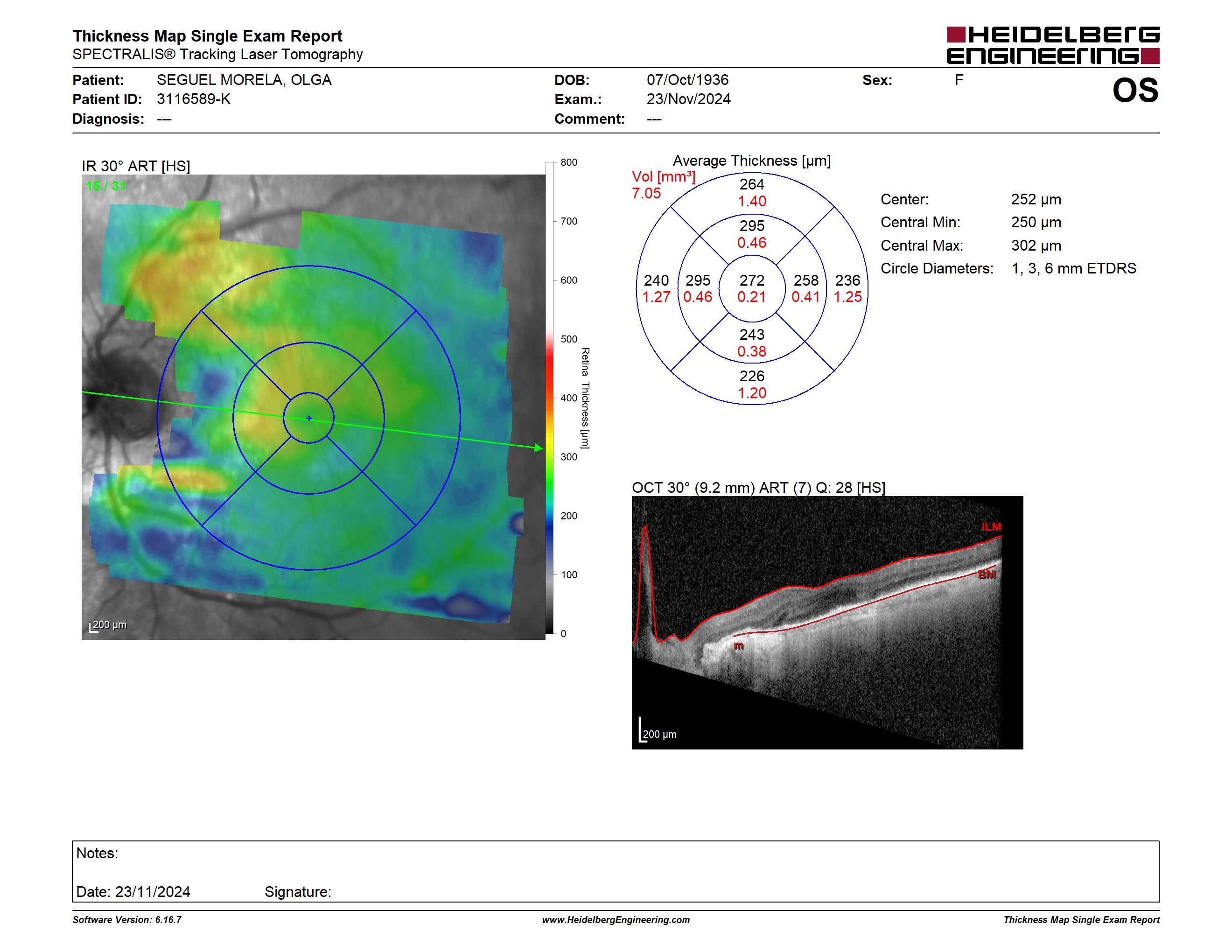1232x952 pixels.
Task: Click the outer right sector thickness 236
Action: coord(847,280)
